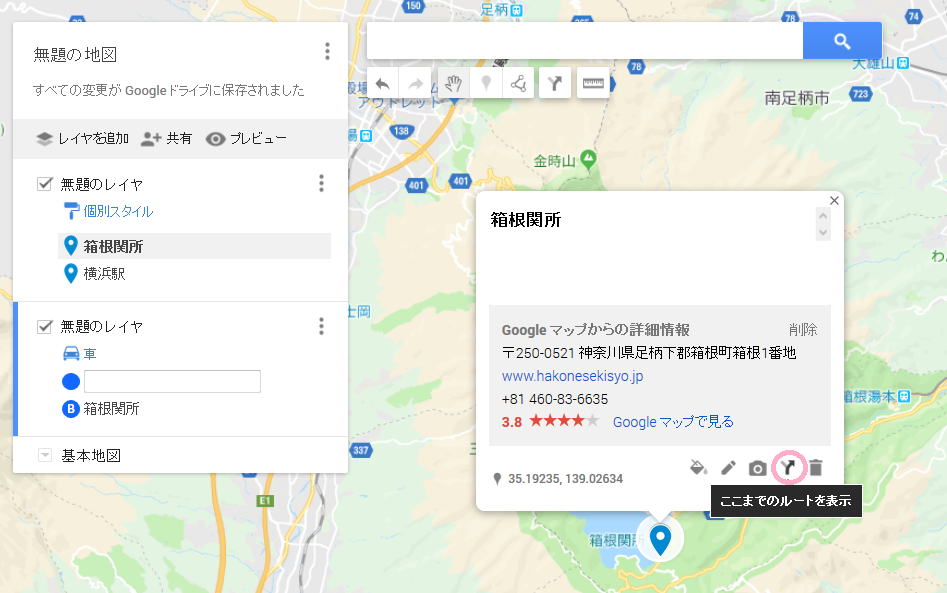Select the add directions tool in toolbar
Viewport: 947px width, 593px height.
(555, 83)
